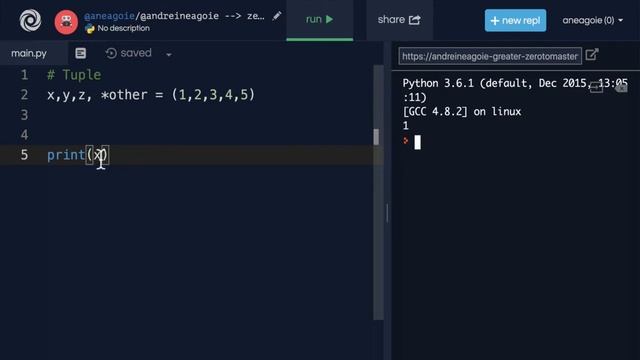Click the print(x) statement on line 5
This screenshot has height=360, width=640.
tap(78, 155)
